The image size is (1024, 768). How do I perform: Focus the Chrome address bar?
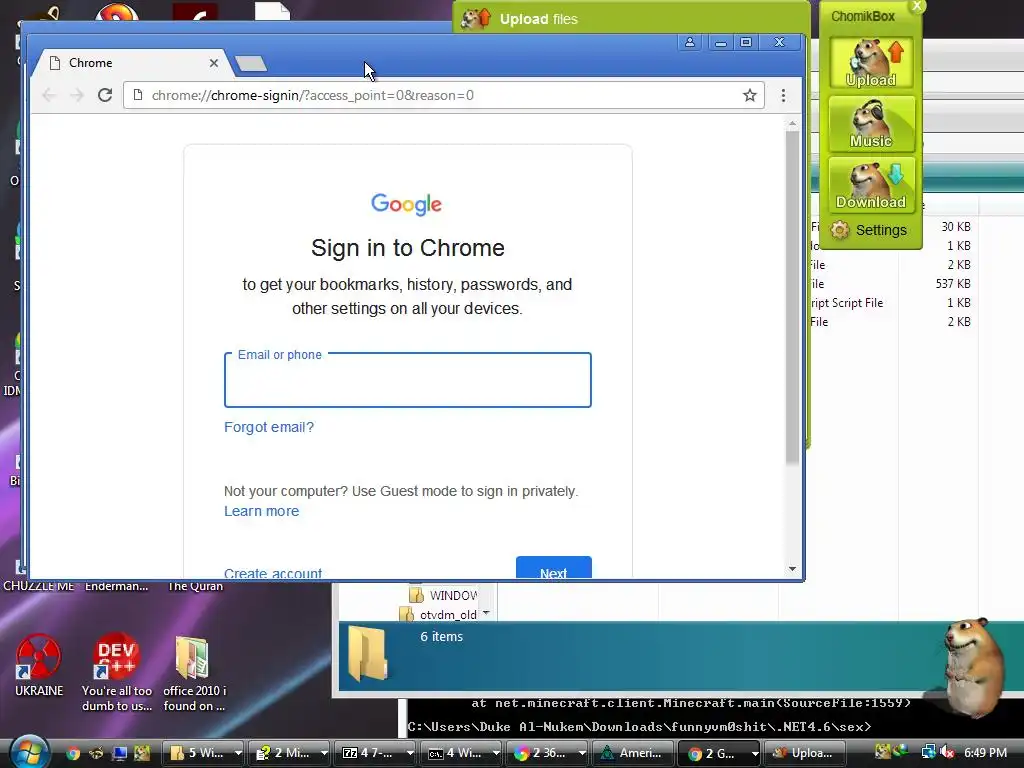click(x=444, y=95)
